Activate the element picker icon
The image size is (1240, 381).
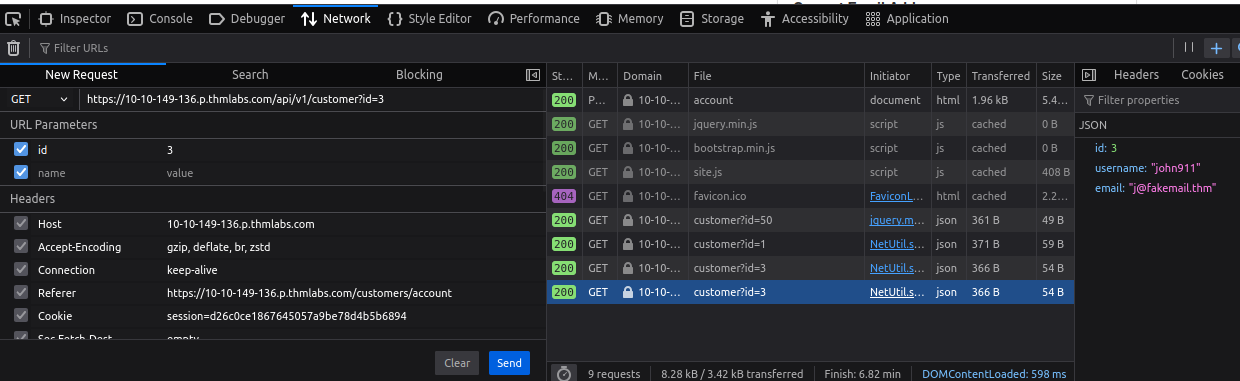13,18
